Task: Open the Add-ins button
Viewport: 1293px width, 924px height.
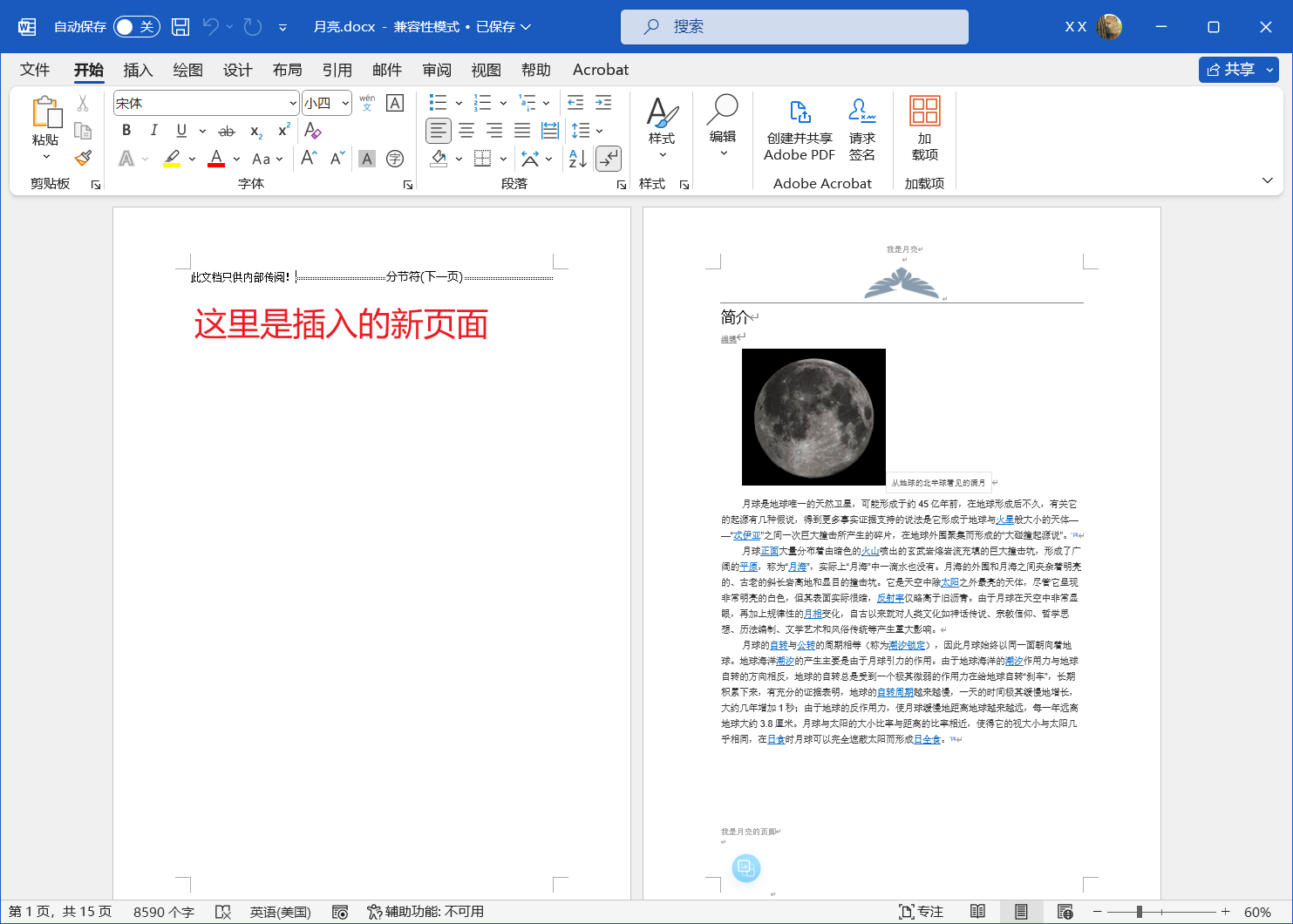Action: click(924, 131)
